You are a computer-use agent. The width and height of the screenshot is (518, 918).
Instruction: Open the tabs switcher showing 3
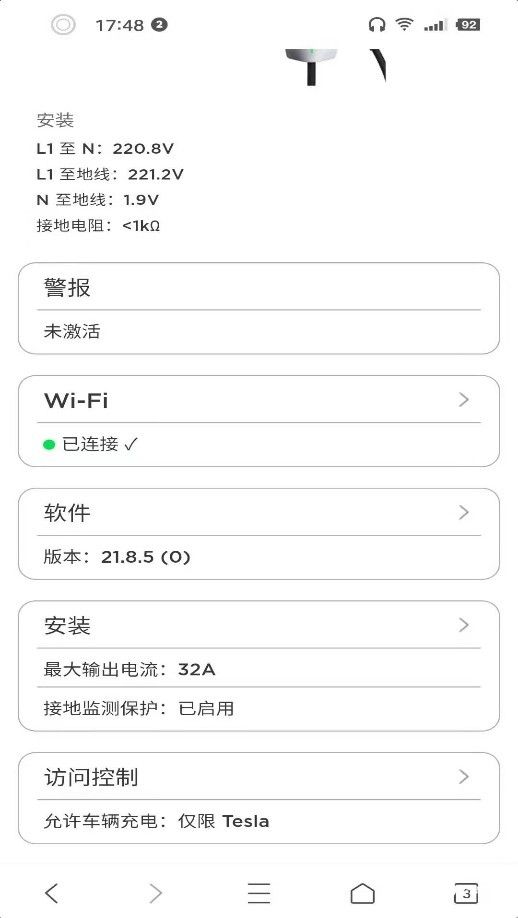pyautogui.click(x=466, y=893)
